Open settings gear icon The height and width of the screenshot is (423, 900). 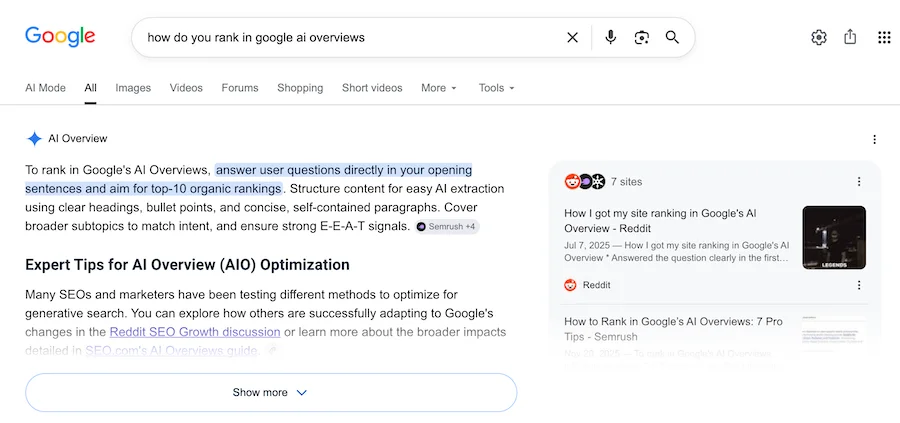pyautogui.click(x=818, y=38)
